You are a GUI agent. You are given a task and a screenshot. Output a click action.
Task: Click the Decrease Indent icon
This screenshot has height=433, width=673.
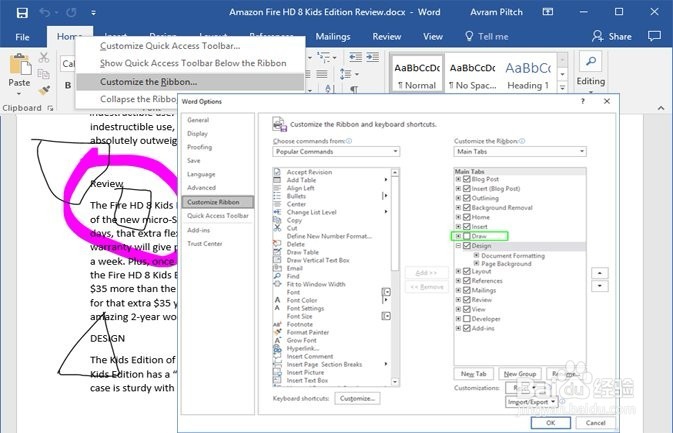[x=355, y=57]
